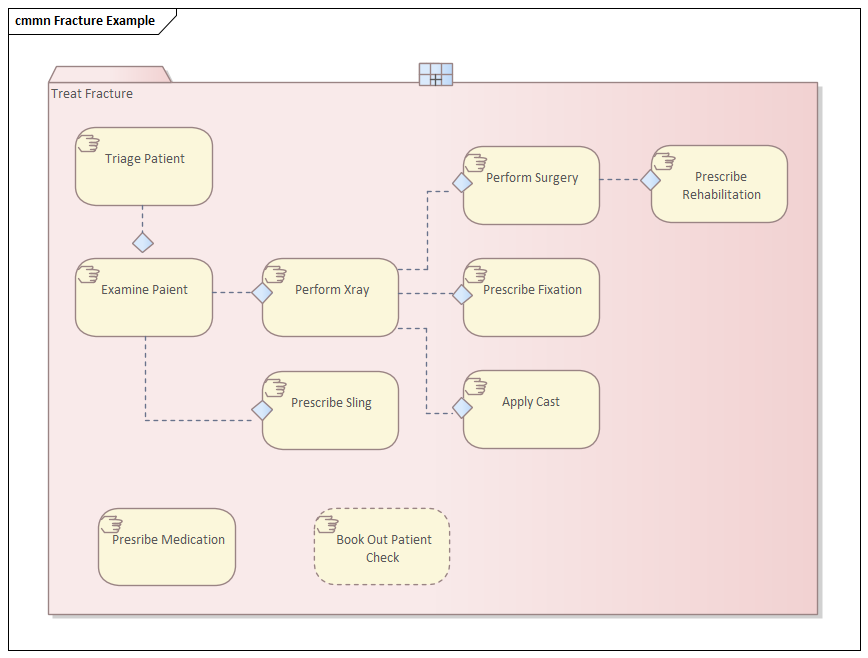Click the hand icon in Presribe Medication task
Image resolution: width=868 pixels, height=658 pixels.
[111, 523]
